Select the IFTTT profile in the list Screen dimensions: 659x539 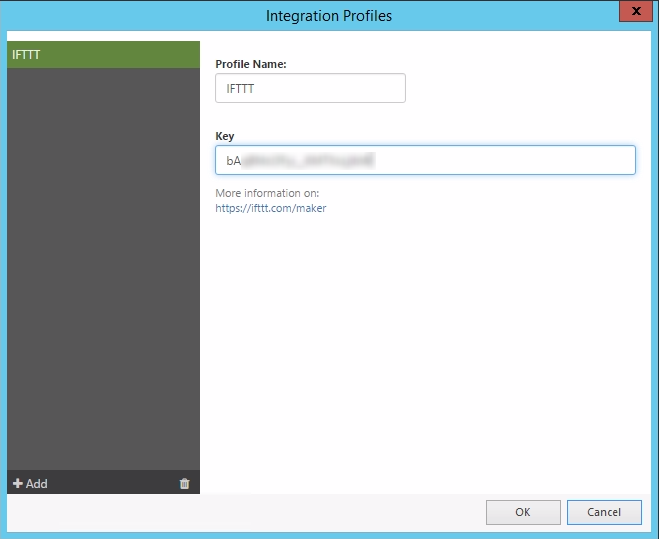pos(103,55)
